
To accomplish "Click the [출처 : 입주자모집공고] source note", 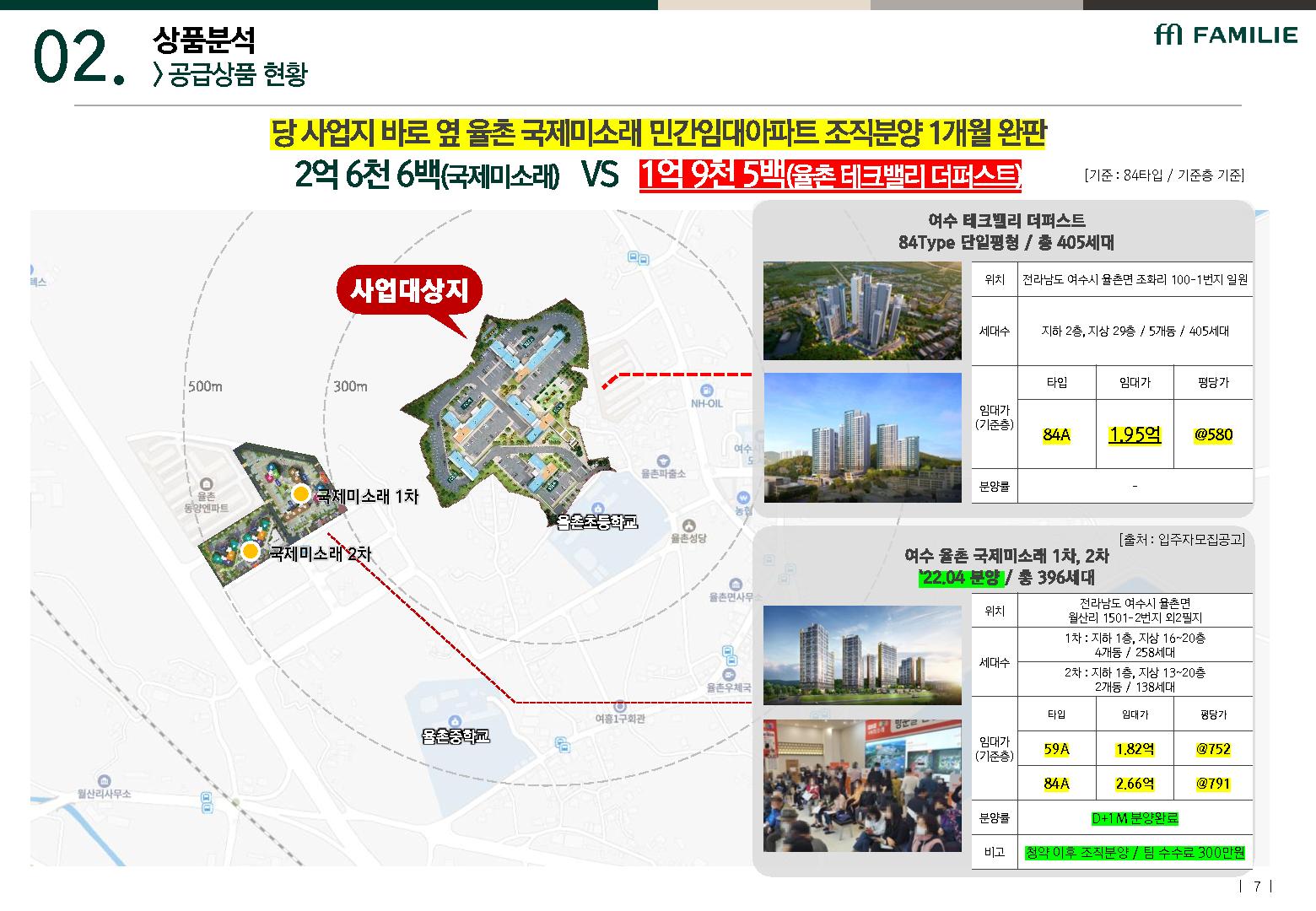I will point(1181,540).
